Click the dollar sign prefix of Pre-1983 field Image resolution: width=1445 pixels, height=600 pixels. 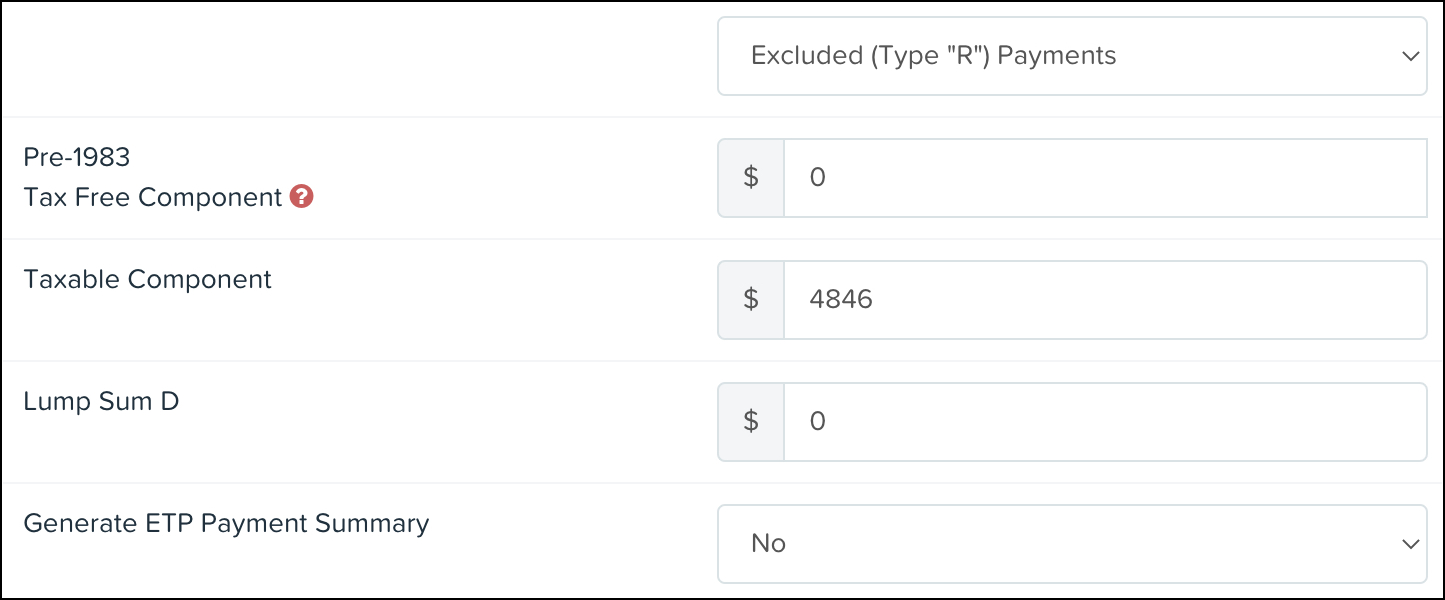pyautogui.click(x=751, y=178)
